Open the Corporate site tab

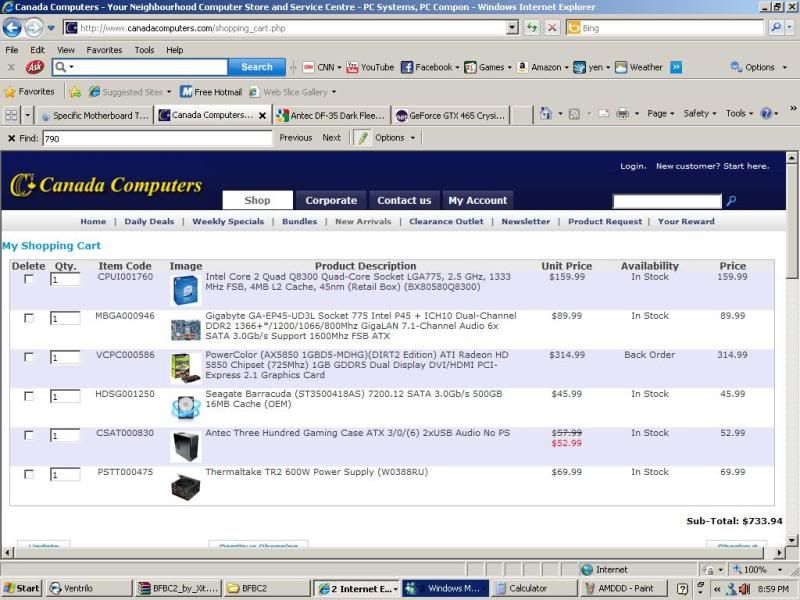331,201
